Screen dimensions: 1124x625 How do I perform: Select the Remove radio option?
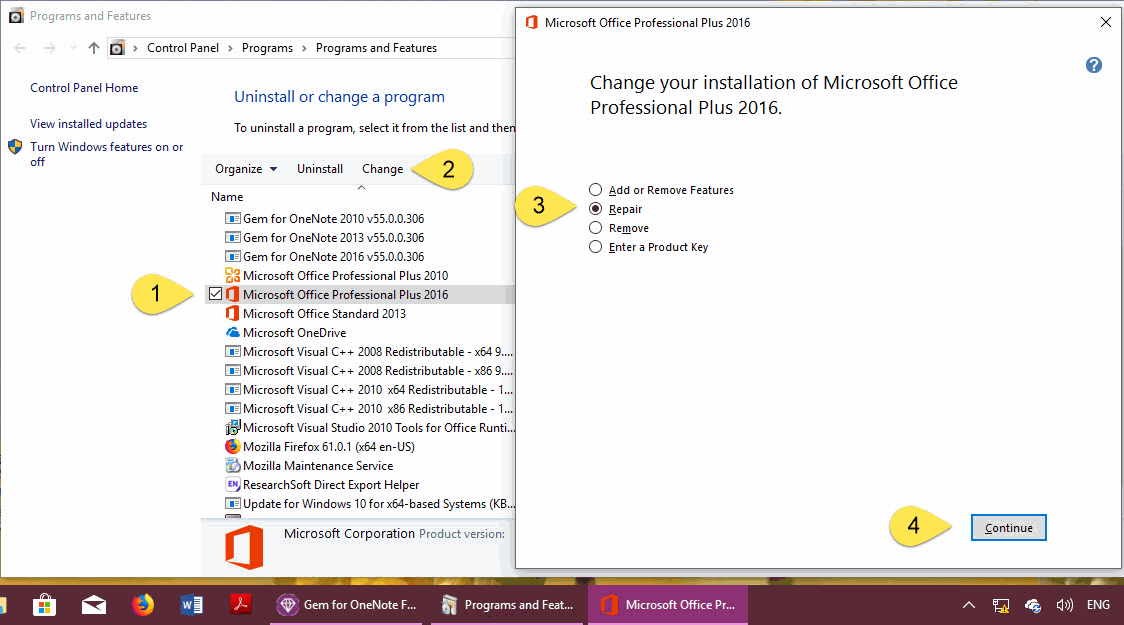click(596, 228)
